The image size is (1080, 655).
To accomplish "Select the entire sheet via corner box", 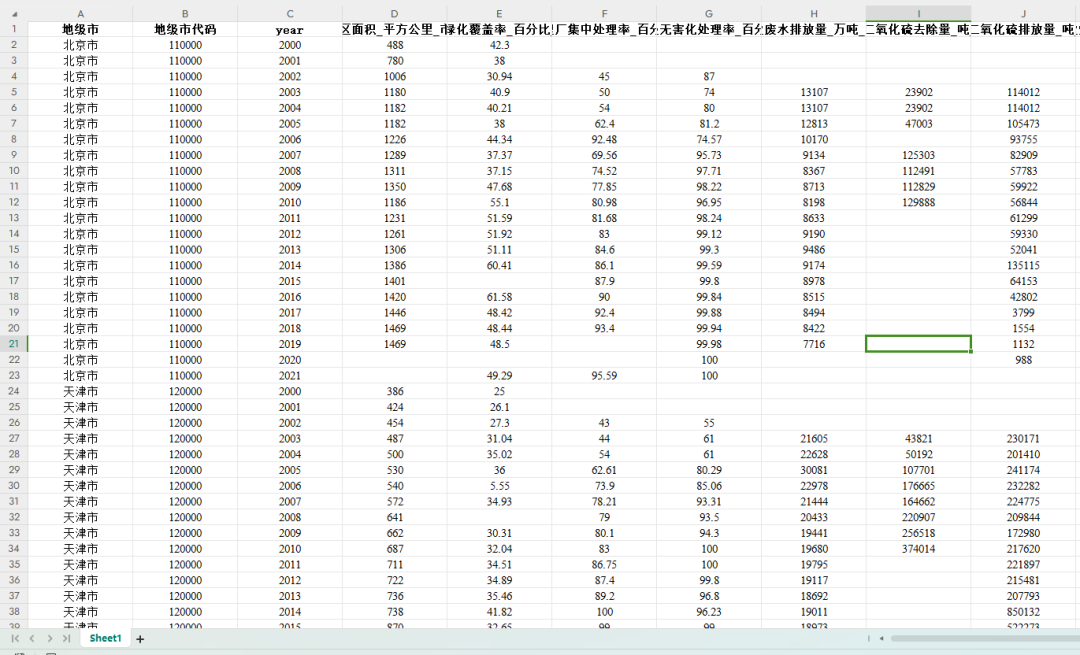I will tap(13, 13).
